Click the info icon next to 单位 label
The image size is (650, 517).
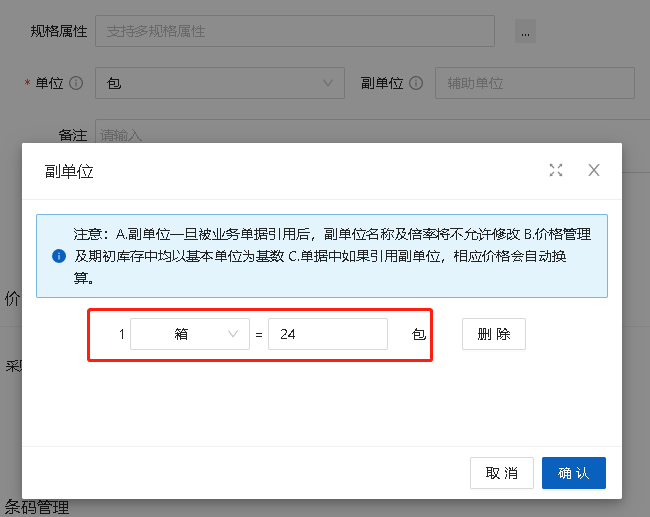coord(76,83)
